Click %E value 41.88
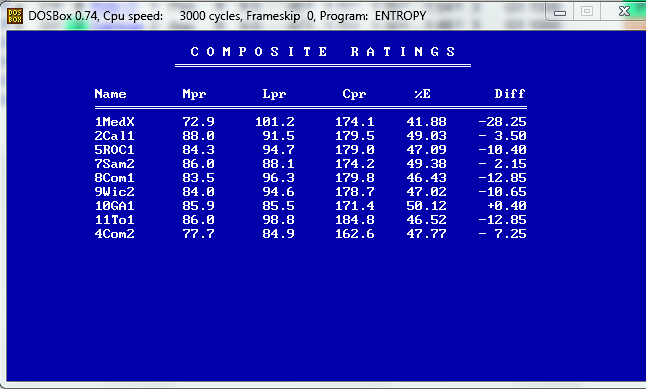The width and height of the screenshot is (646, 389). pos(426,122)
